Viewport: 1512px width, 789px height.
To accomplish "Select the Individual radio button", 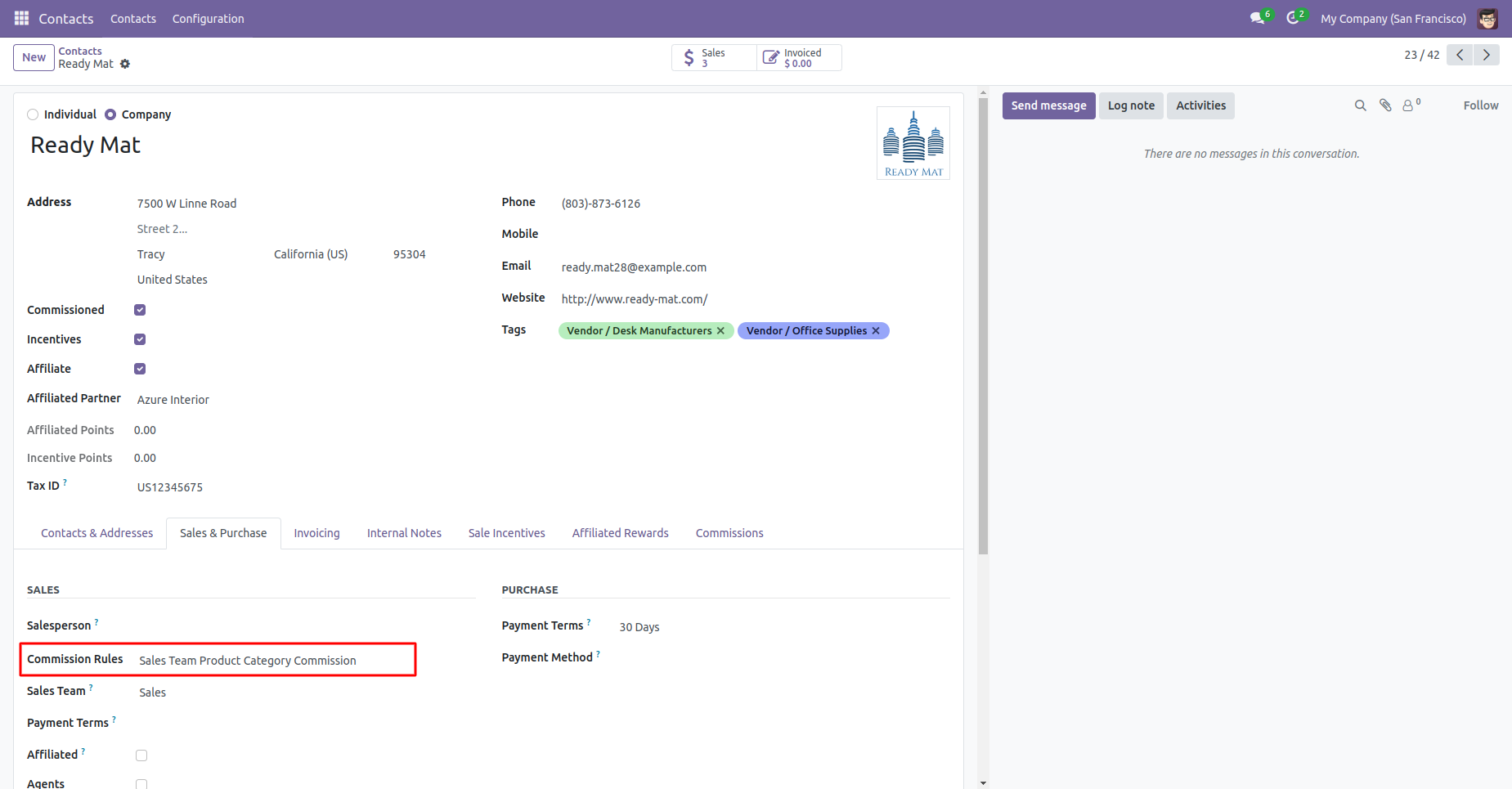I will point(33,114).
